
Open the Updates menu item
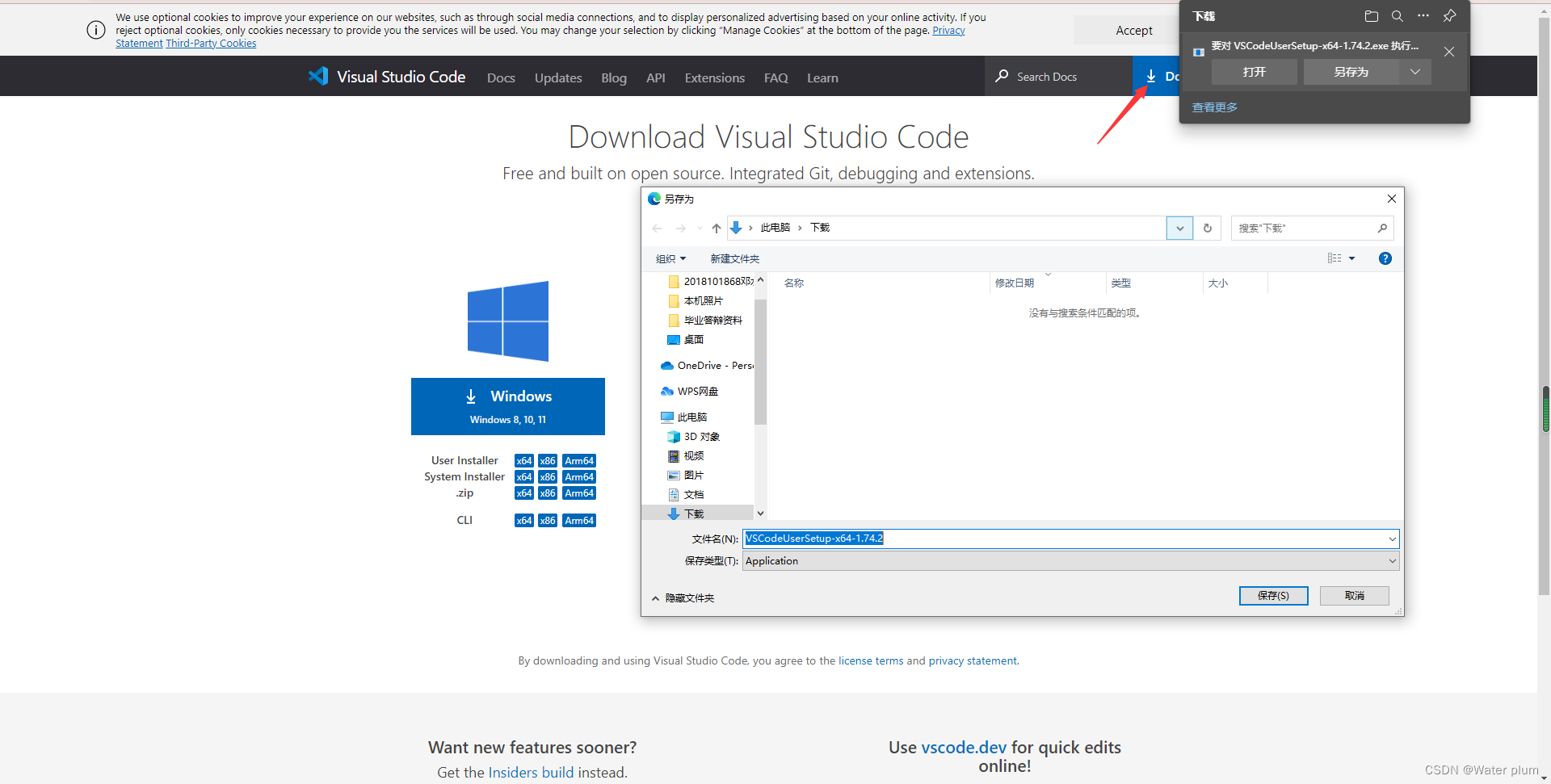[x=558, y=78]
